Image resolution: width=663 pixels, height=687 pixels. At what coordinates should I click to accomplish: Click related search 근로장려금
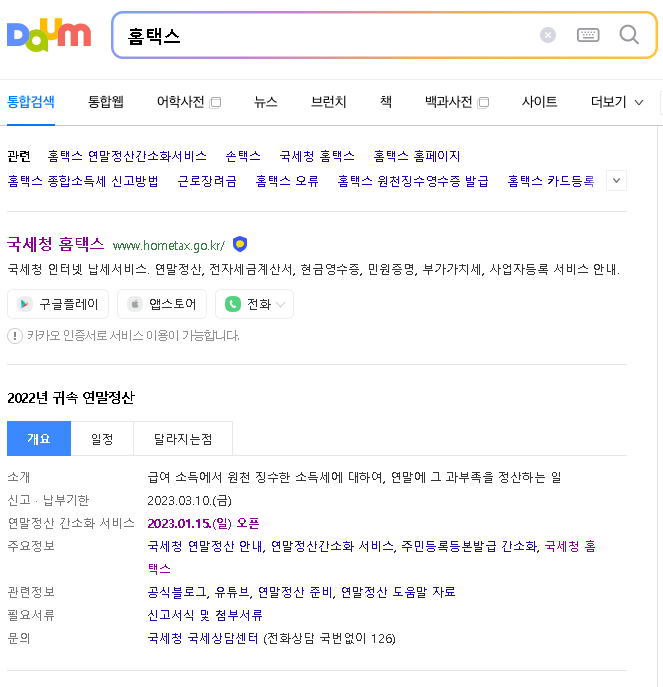coord(207,181)
